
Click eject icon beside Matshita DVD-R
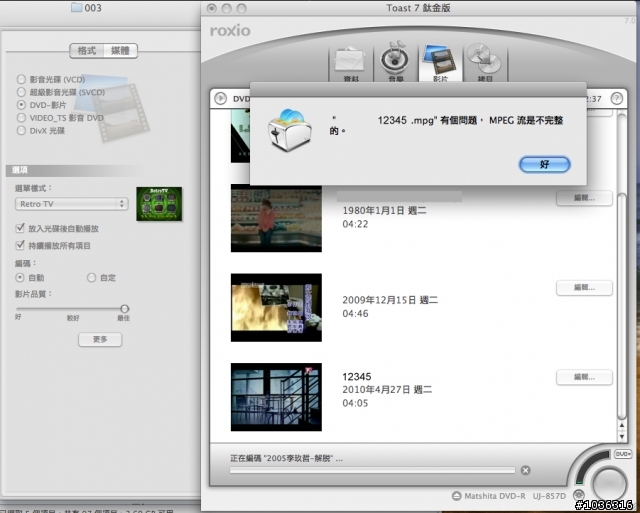click(457, 496)
